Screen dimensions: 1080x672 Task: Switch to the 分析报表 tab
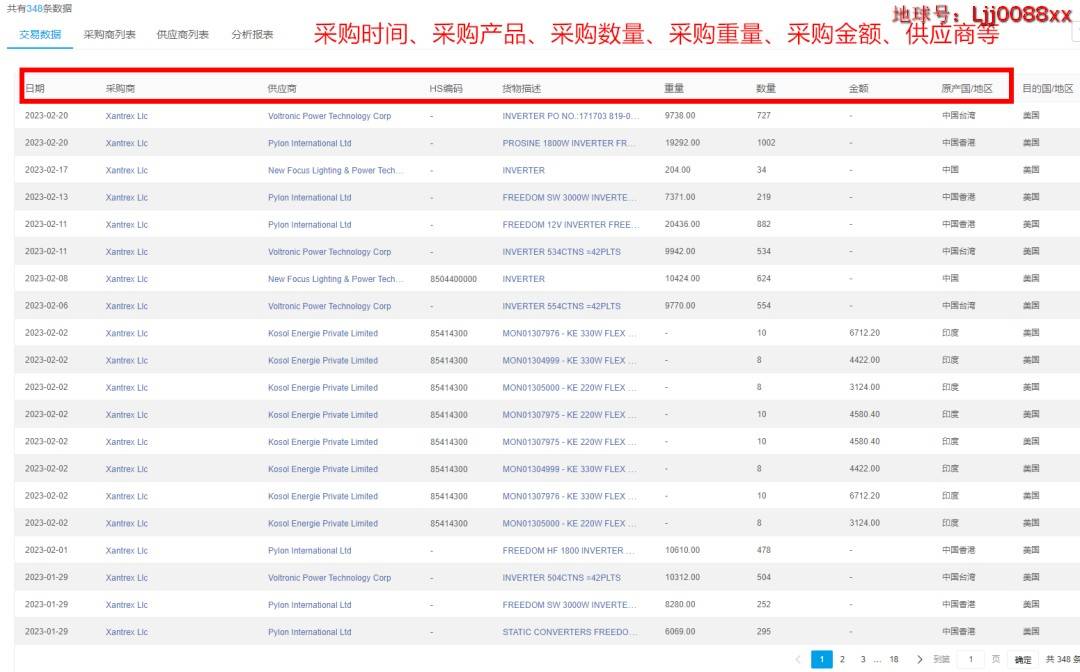click(x=252, y=34)
